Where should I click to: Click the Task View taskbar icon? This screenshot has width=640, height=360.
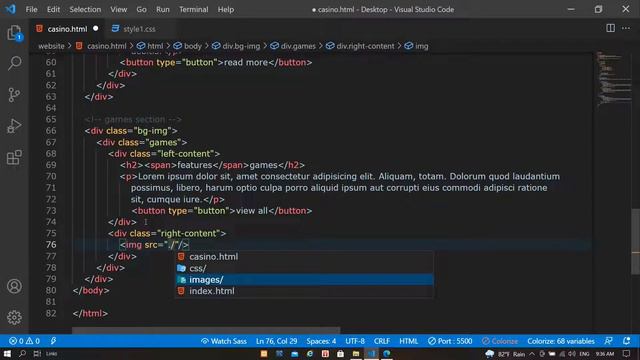tap(37, 353)
